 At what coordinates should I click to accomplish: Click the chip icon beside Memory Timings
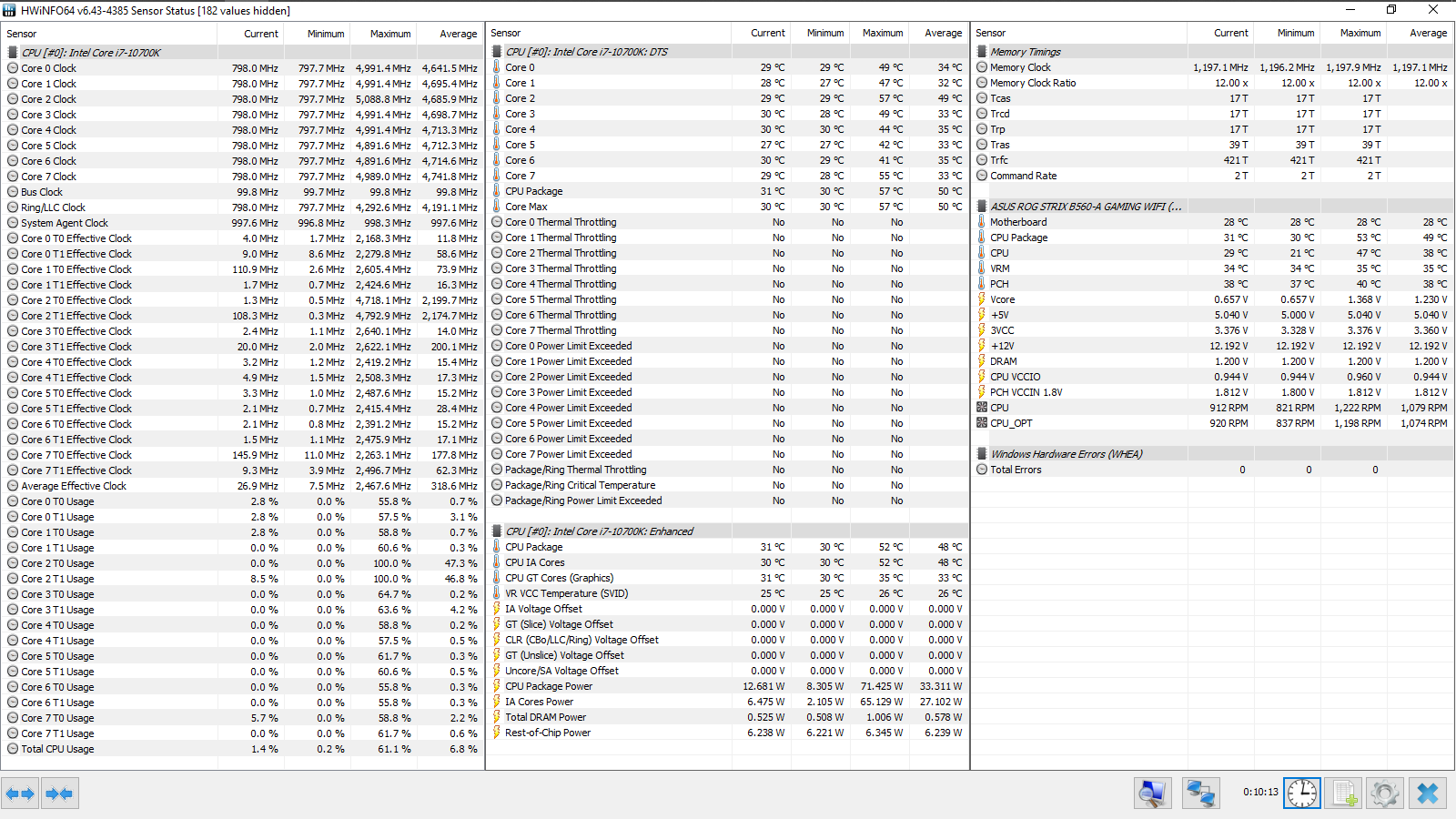[x=982, y=52]
